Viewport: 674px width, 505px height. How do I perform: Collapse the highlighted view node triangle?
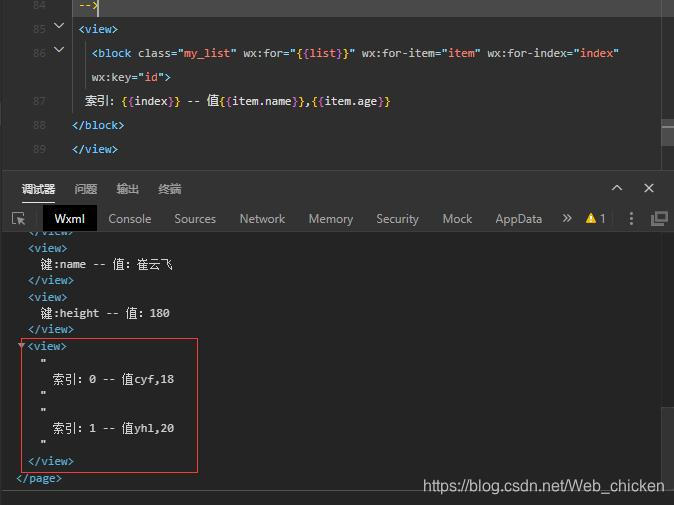pos(21,346)
